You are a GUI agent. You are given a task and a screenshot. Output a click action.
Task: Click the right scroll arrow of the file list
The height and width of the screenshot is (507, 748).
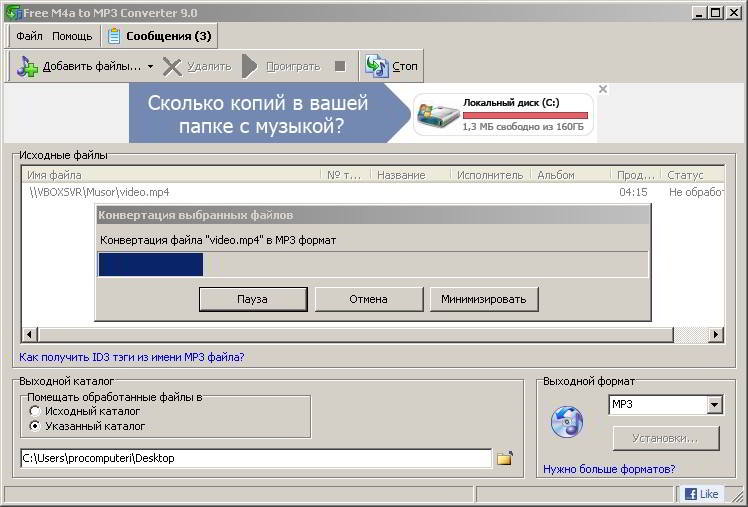click(715, 334)
